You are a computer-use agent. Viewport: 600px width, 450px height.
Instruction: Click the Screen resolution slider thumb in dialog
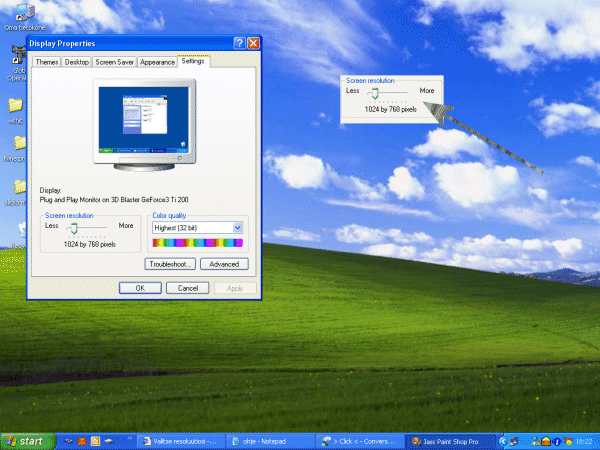point(74,228)
